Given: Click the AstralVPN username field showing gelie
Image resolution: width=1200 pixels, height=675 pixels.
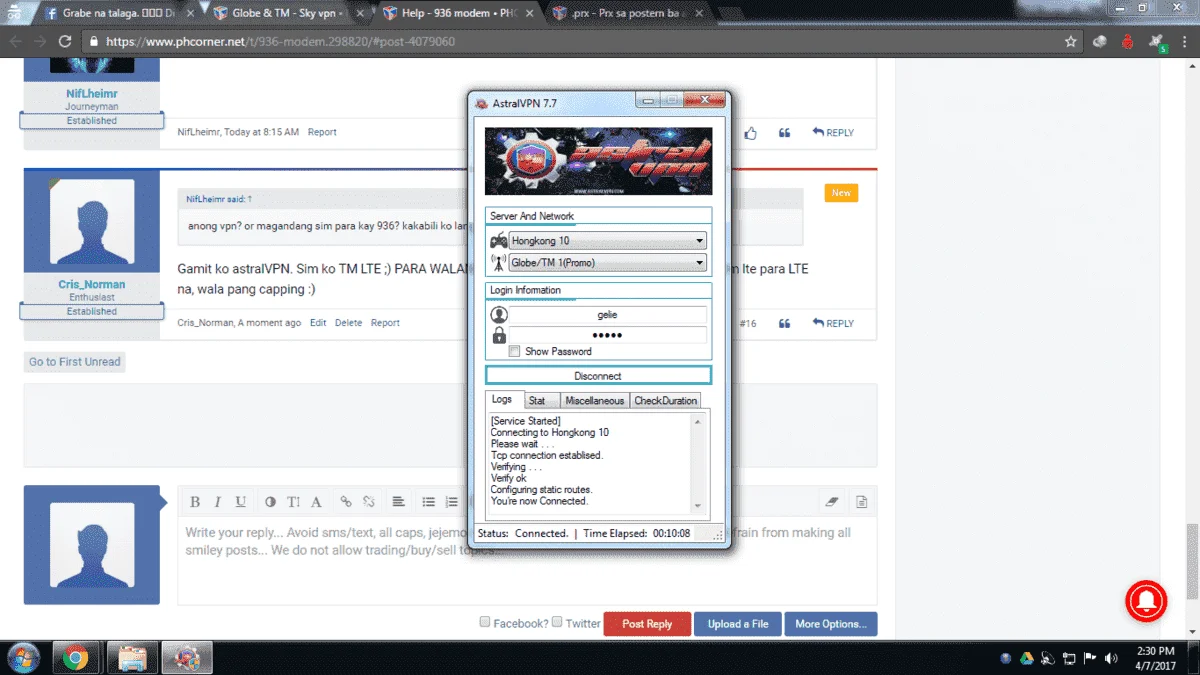Looking at the screenshot, I should [x=608, y=315].
